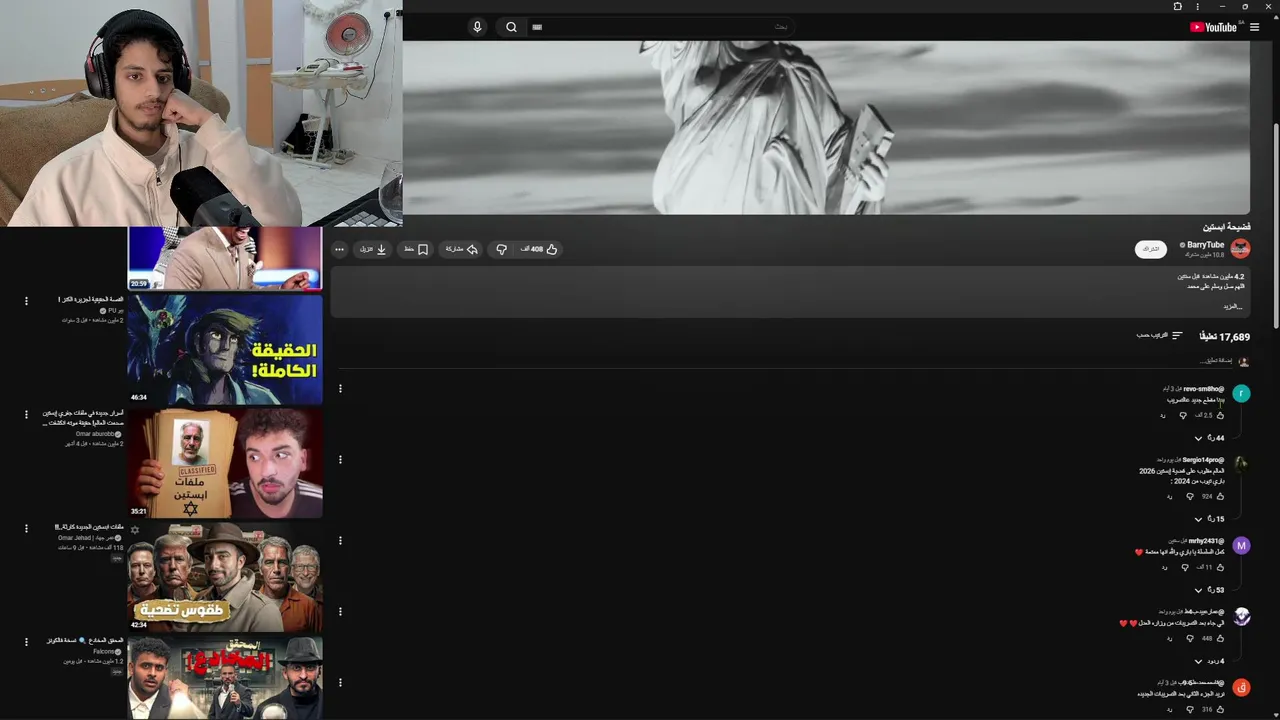Expand the 44 replies under revo-sm8ho
The width and height of the screenshot is (1280, 720).
click(1209, 438)
